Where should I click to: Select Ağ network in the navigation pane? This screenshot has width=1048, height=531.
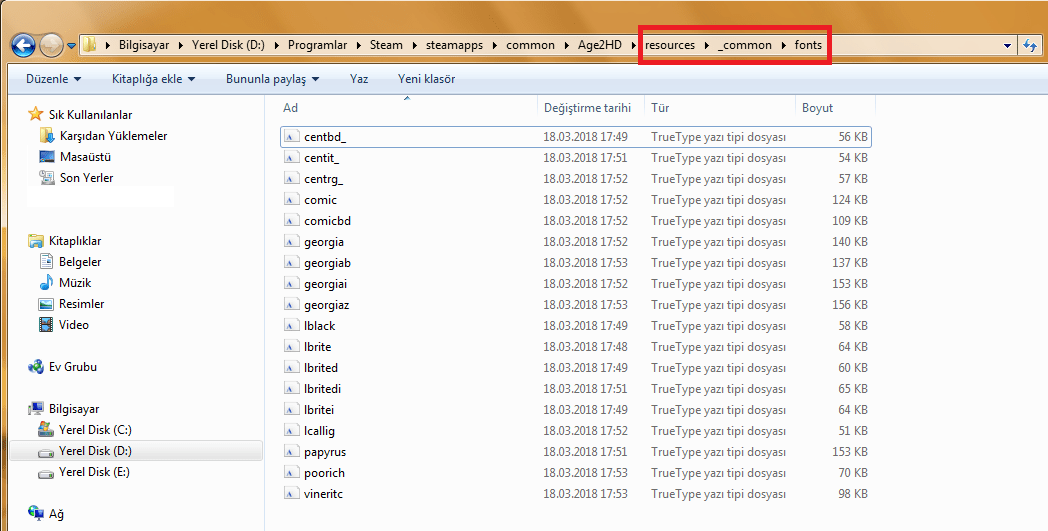pos(55,514)
